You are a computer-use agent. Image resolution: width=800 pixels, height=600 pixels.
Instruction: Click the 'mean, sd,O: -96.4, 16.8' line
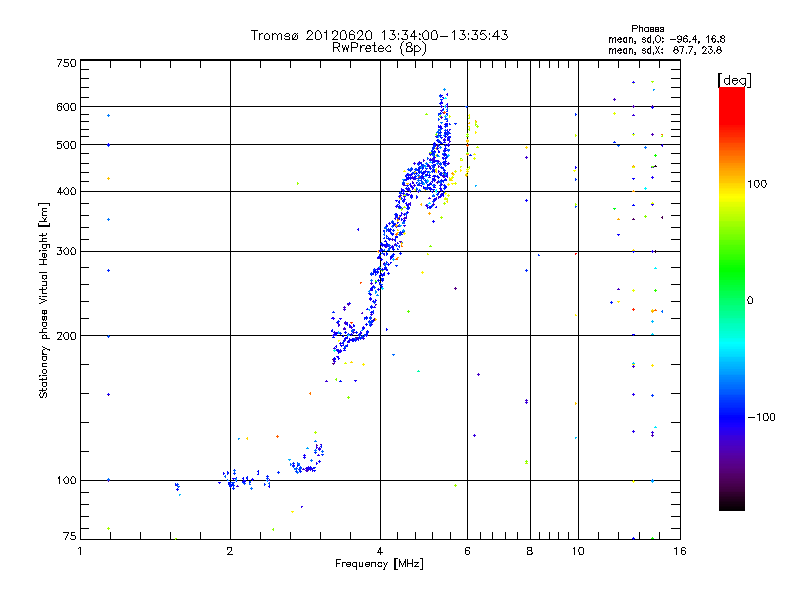pyautogui.click(x=666, y=39)
